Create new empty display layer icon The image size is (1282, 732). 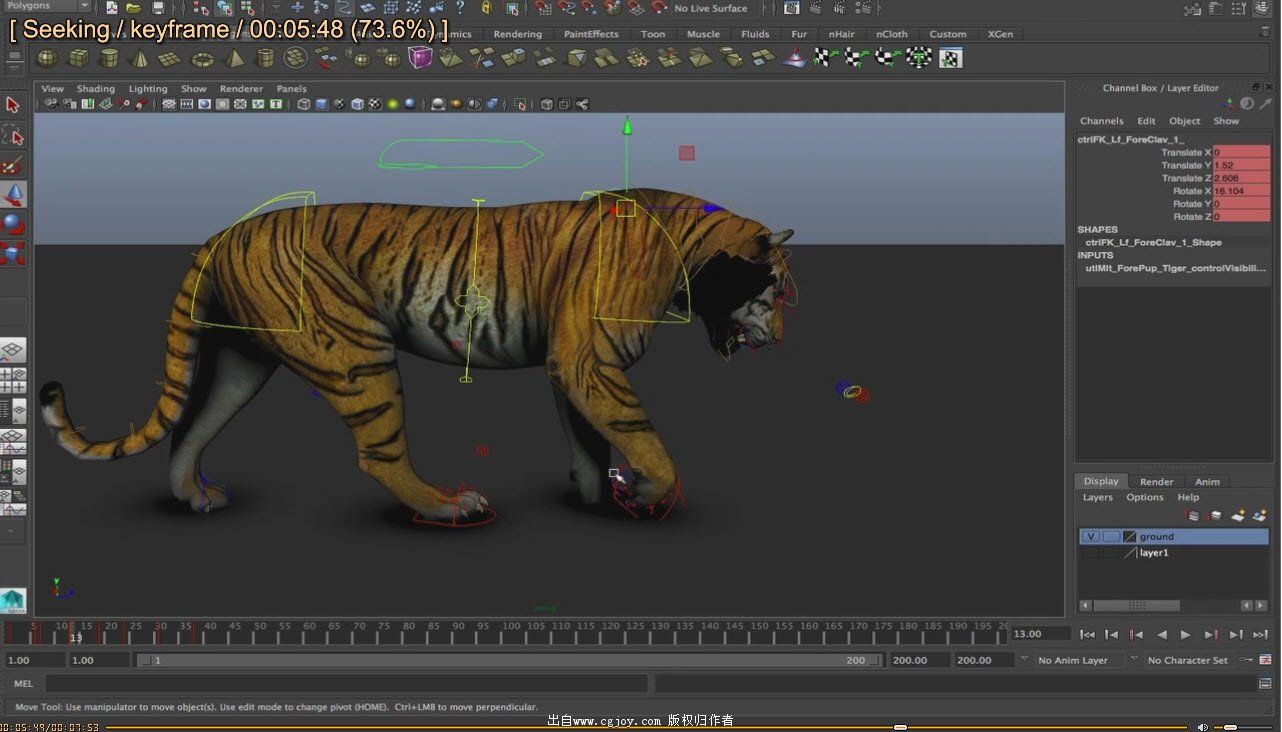[1238, 515]
